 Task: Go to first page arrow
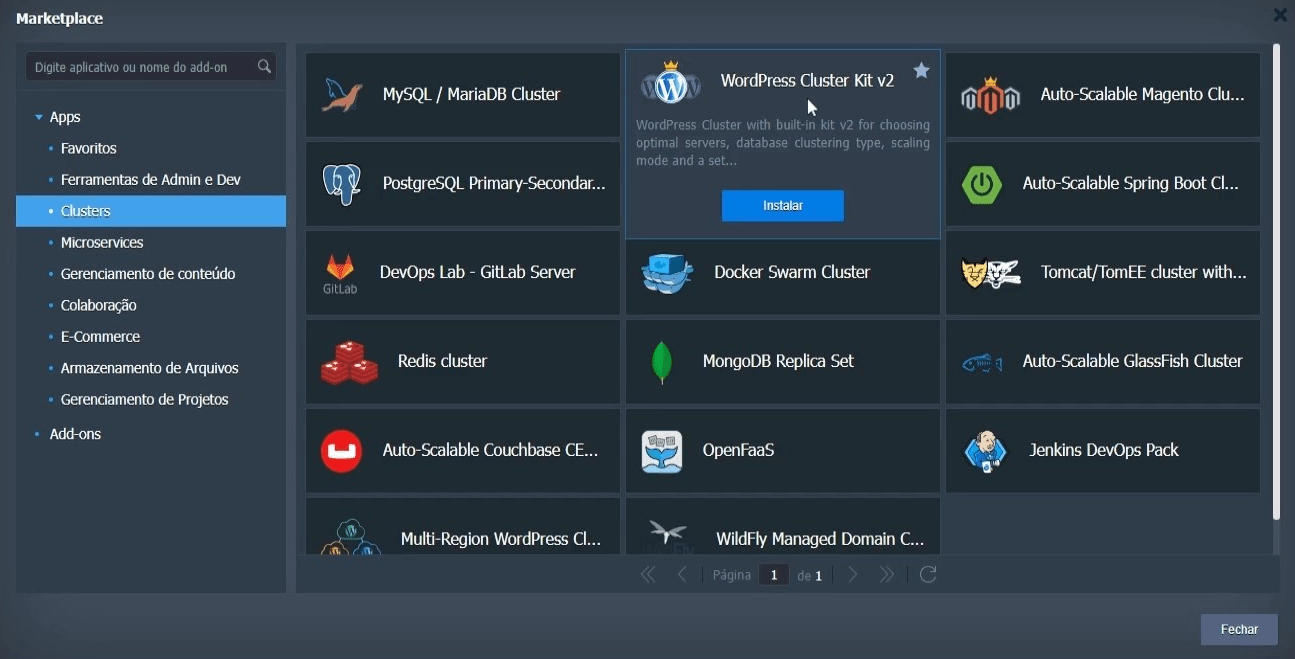pos(648,575)
